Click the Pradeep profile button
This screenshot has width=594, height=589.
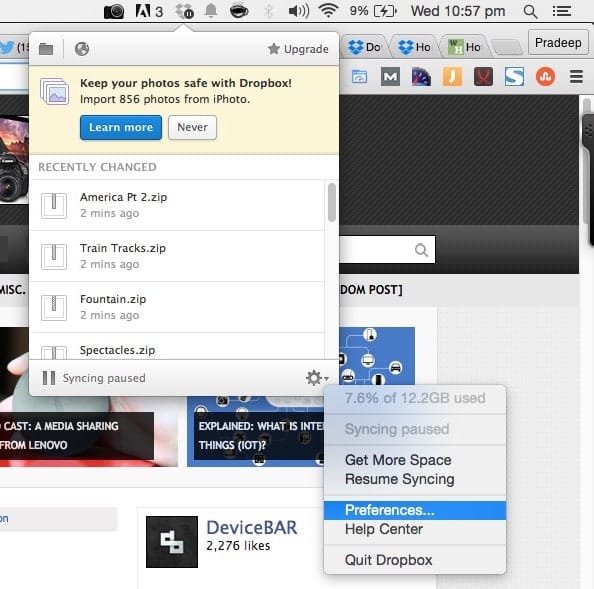[558, 42]
